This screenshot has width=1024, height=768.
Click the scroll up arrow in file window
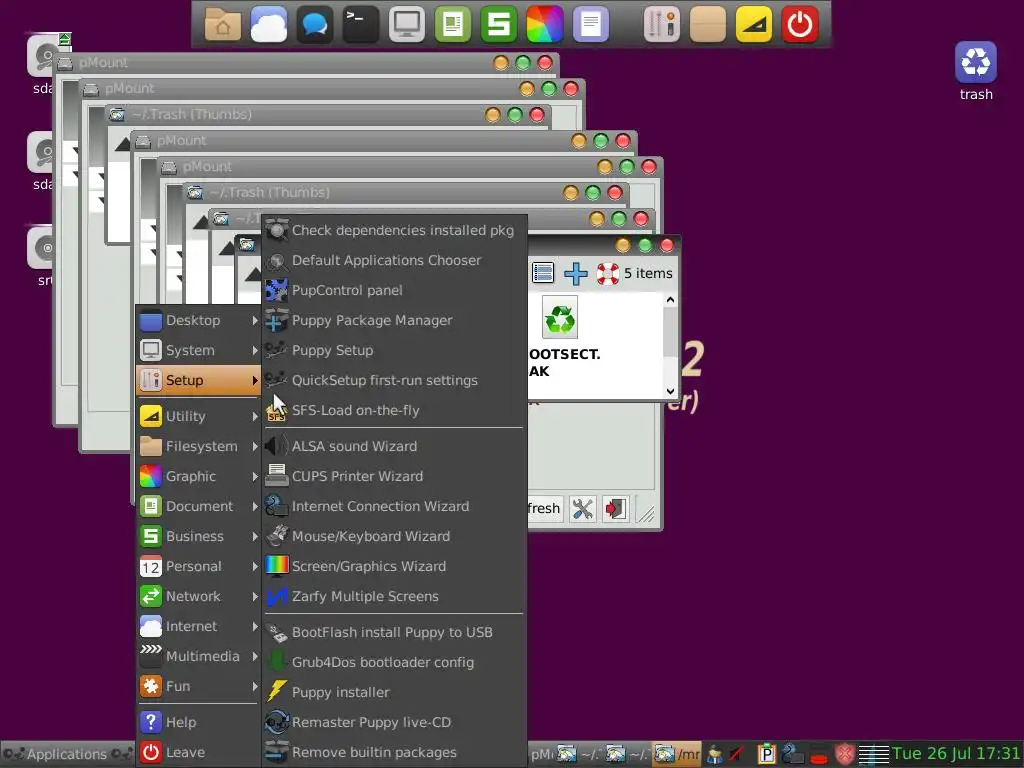pos(670,300)
